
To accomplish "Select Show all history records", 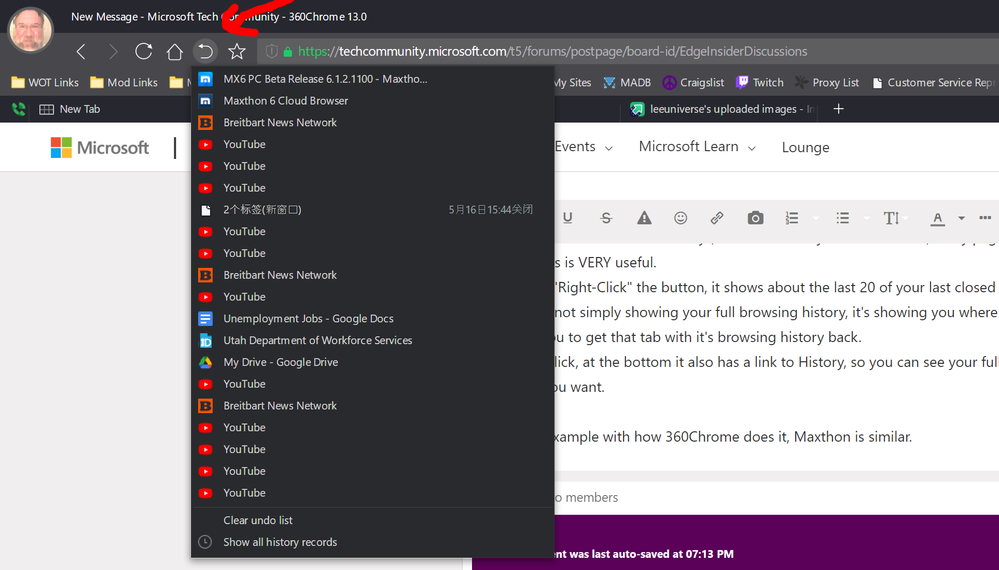I will tap(372, 542).
